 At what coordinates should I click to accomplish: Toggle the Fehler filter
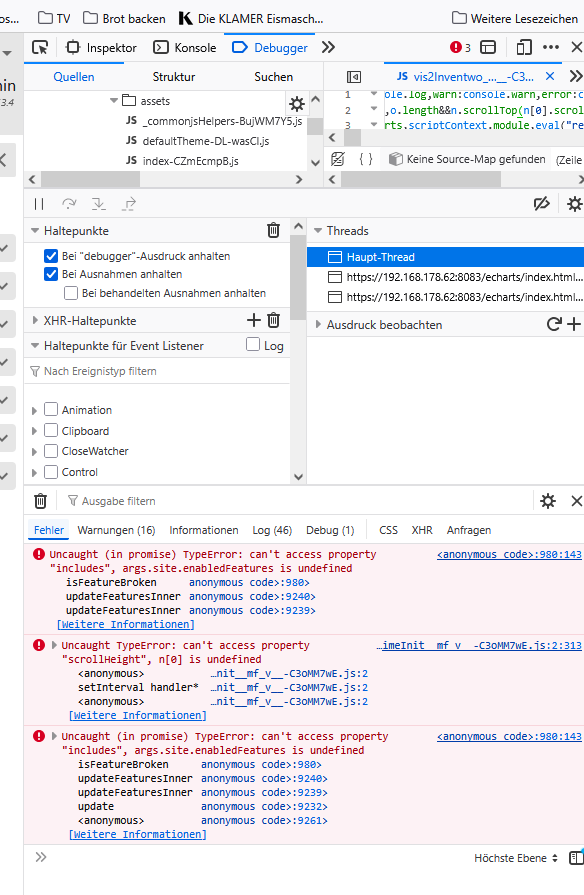point(49,530)
